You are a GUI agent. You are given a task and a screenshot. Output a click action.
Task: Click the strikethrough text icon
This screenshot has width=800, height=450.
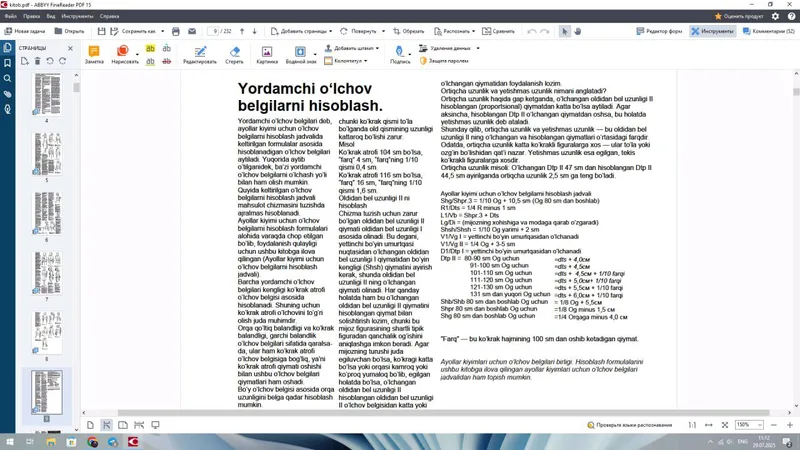tap(166, 61)
